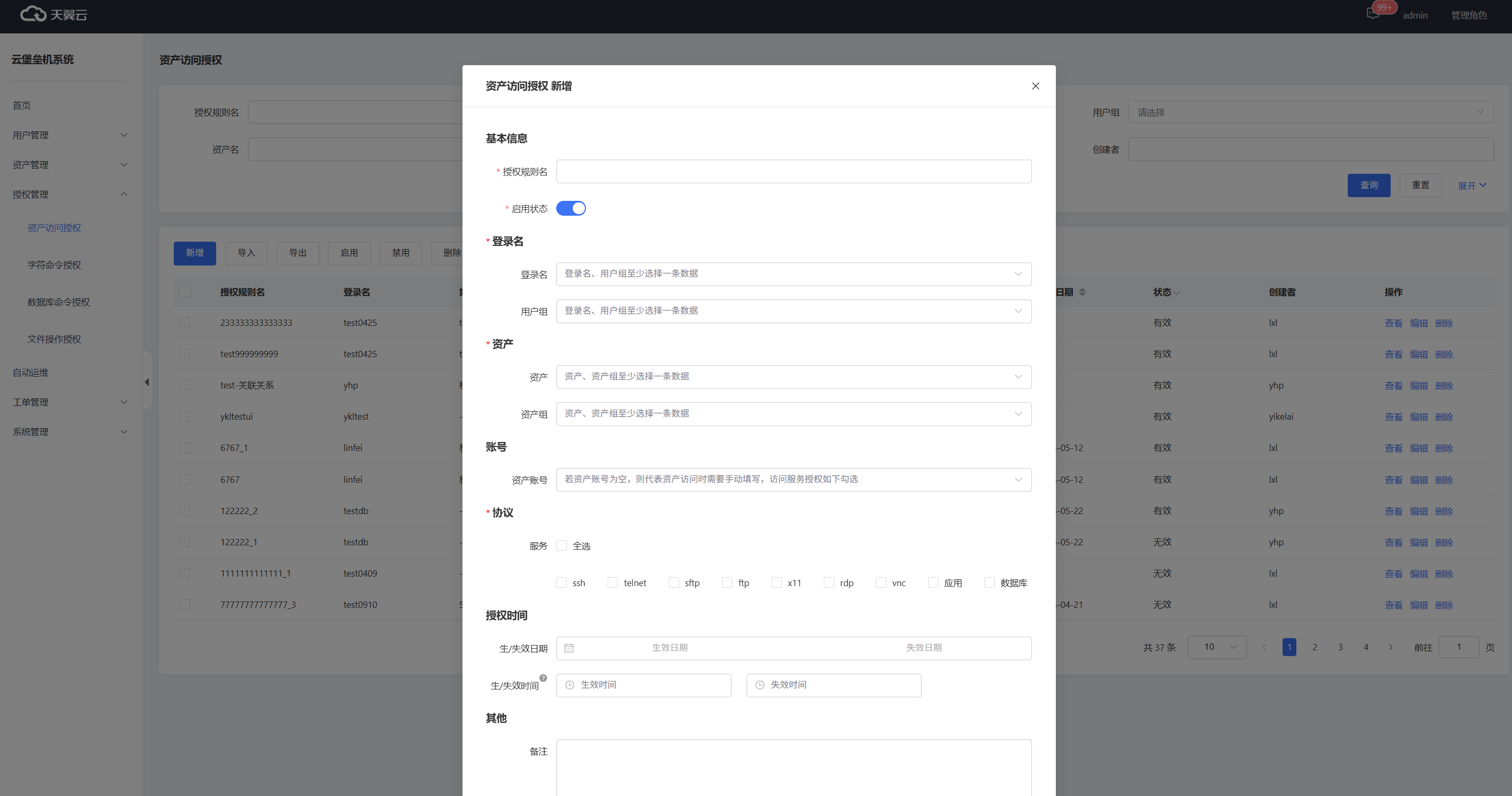Open the 资产账号 dropdown
Image resolution: width=1512 pixels, height=796 pixels.
(x=793, y=479)
